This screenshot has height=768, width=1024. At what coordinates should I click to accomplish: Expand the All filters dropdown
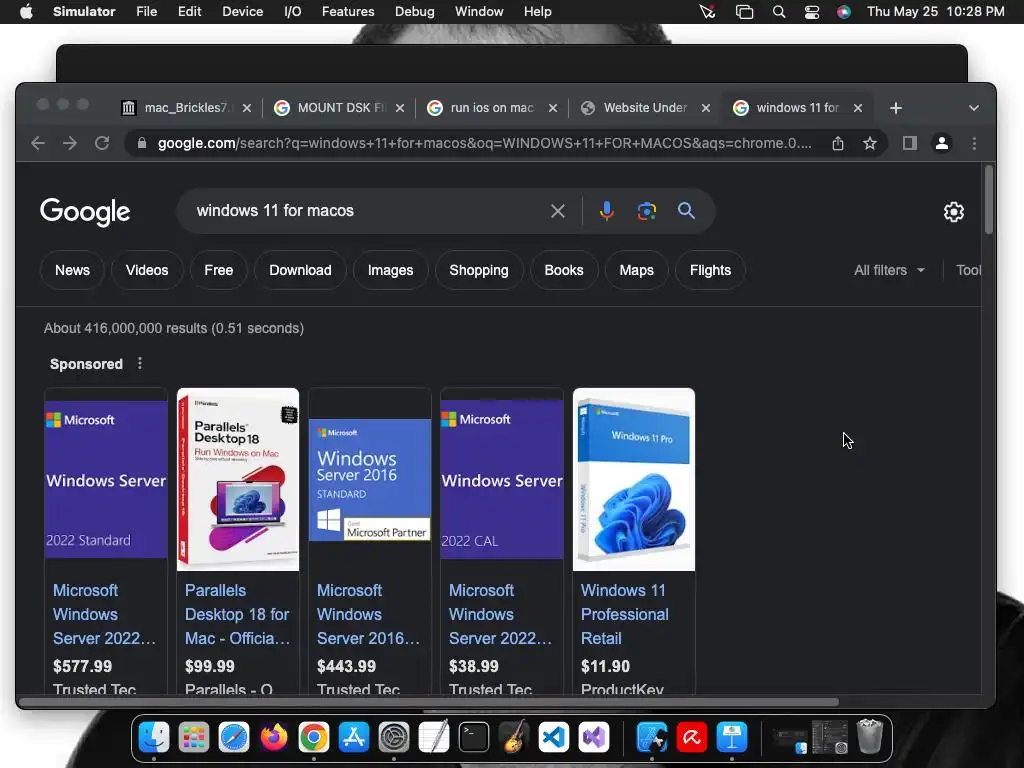click(x=889, y=270)
